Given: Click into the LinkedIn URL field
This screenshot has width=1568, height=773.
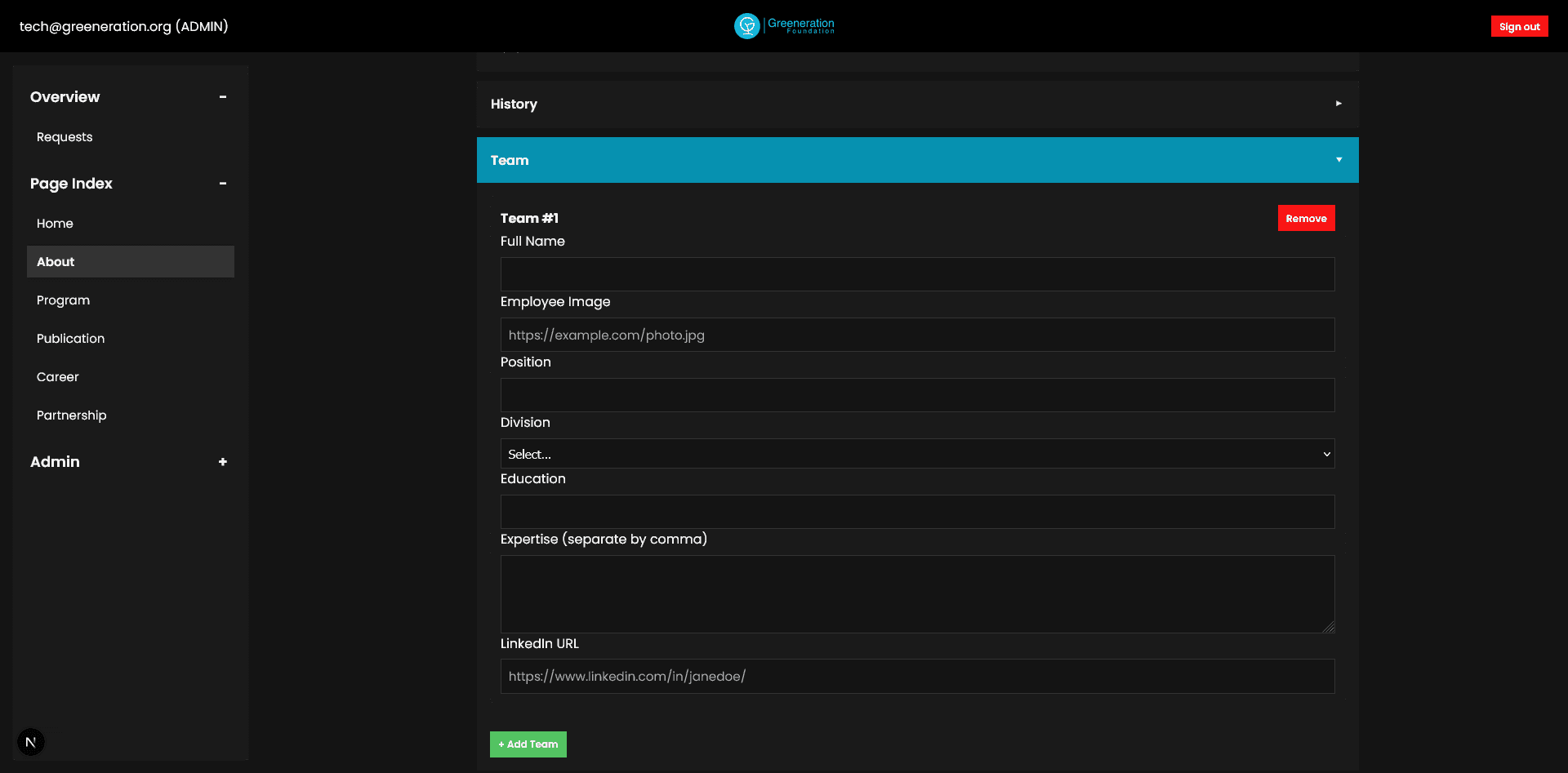Looking at the screenshot, I should tap(916, 677).
